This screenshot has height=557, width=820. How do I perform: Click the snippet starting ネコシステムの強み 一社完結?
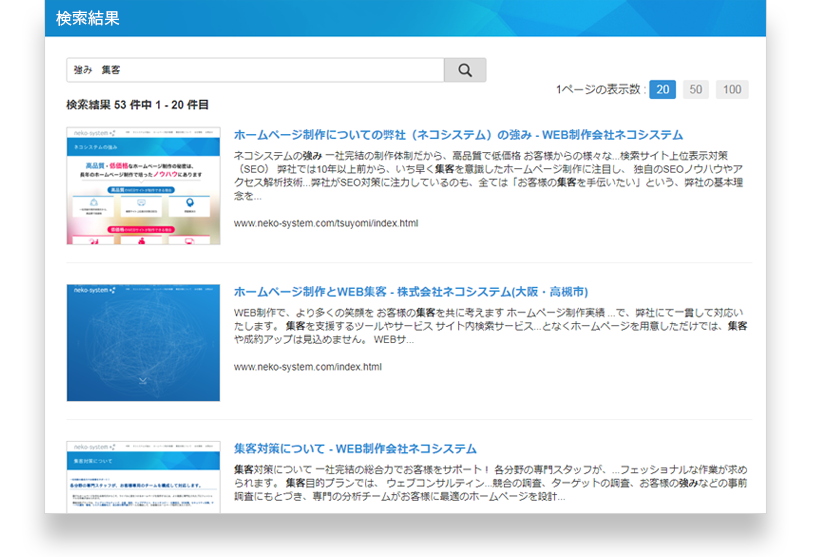[488, 176]
